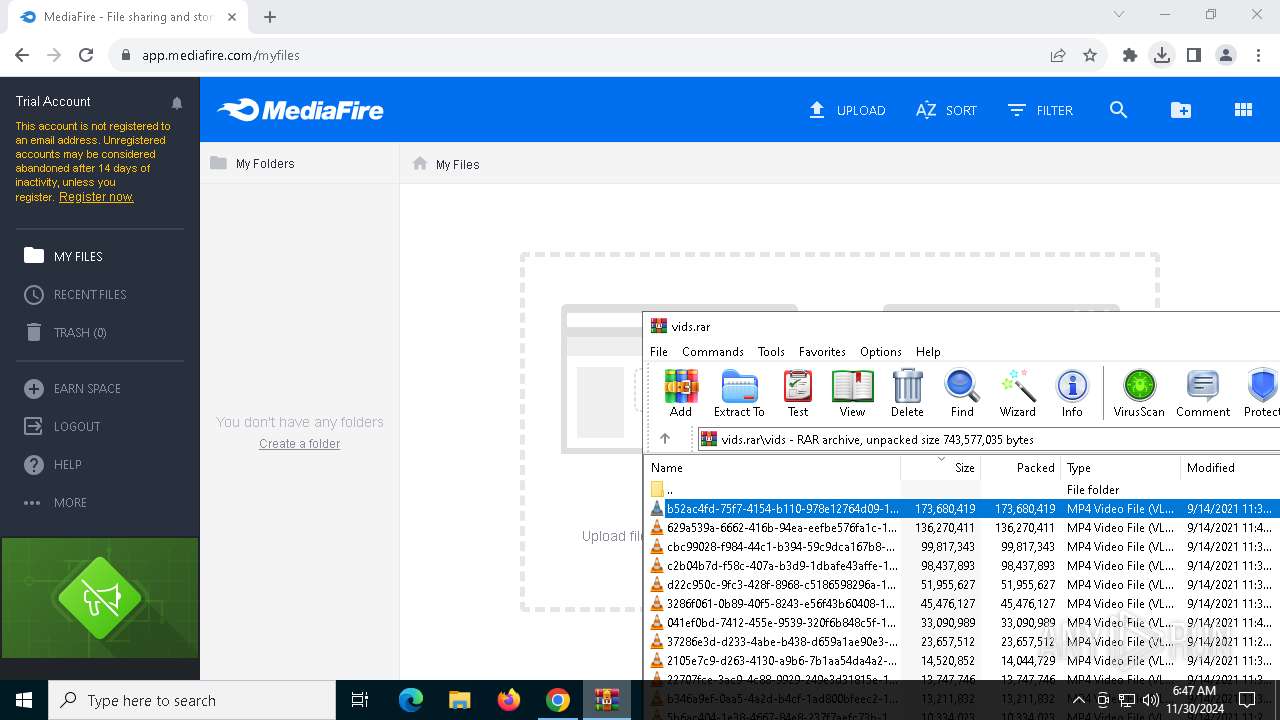
Task: Open Chrome tab search dropdown
Action: [x=1119, y=15]
